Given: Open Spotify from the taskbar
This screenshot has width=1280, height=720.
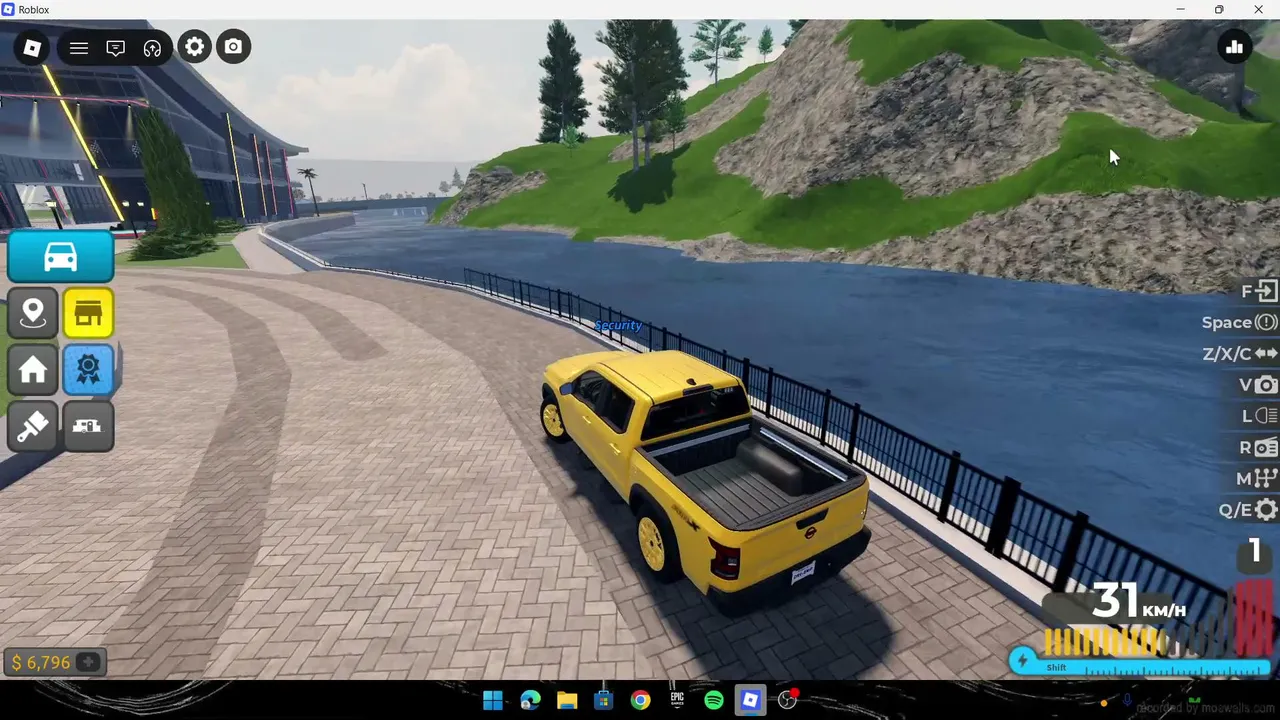Looking at the screenshot, I should point(714,700).
